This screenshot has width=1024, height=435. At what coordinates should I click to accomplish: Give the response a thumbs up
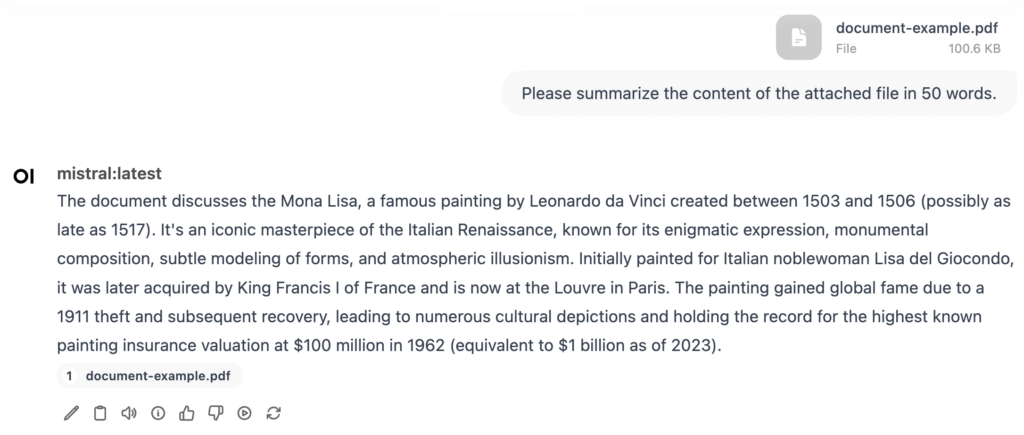click(x=186, y=413)
